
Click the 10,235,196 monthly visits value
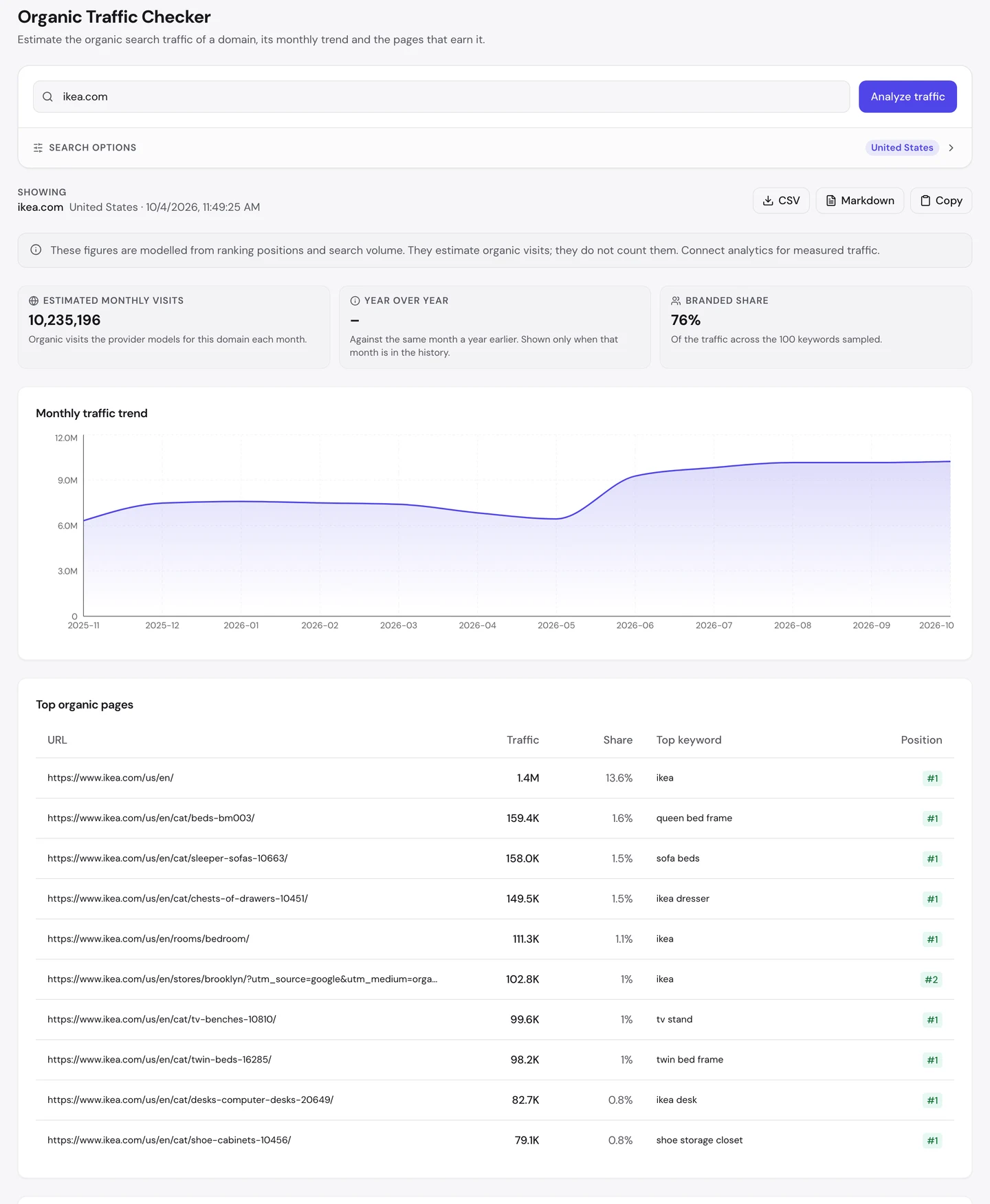[x=65, y=320]
